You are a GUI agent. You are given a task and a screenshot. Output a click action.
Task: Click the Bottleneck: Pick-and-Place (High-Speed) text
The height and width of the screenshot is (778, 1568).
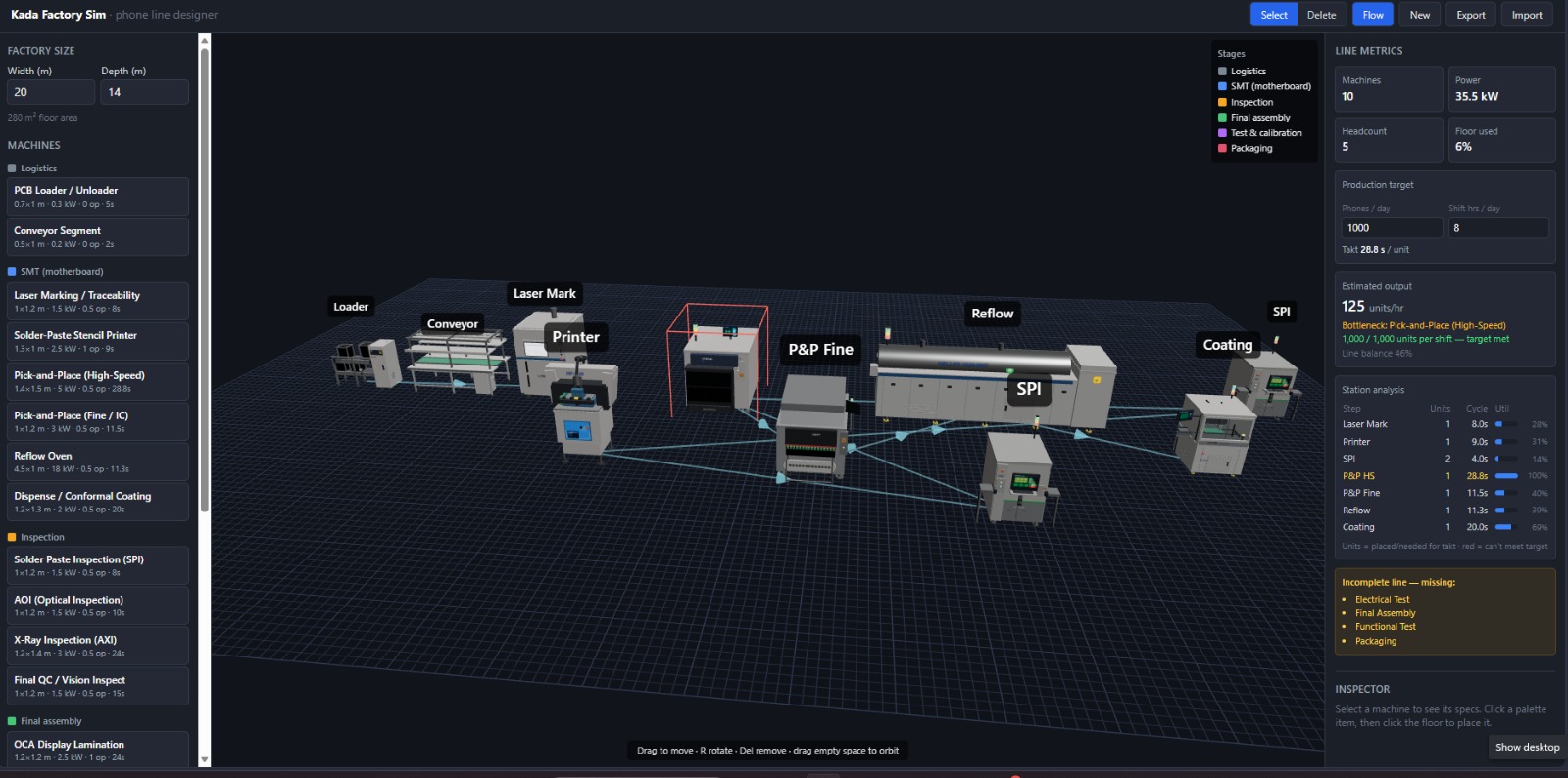[1424, 325]
